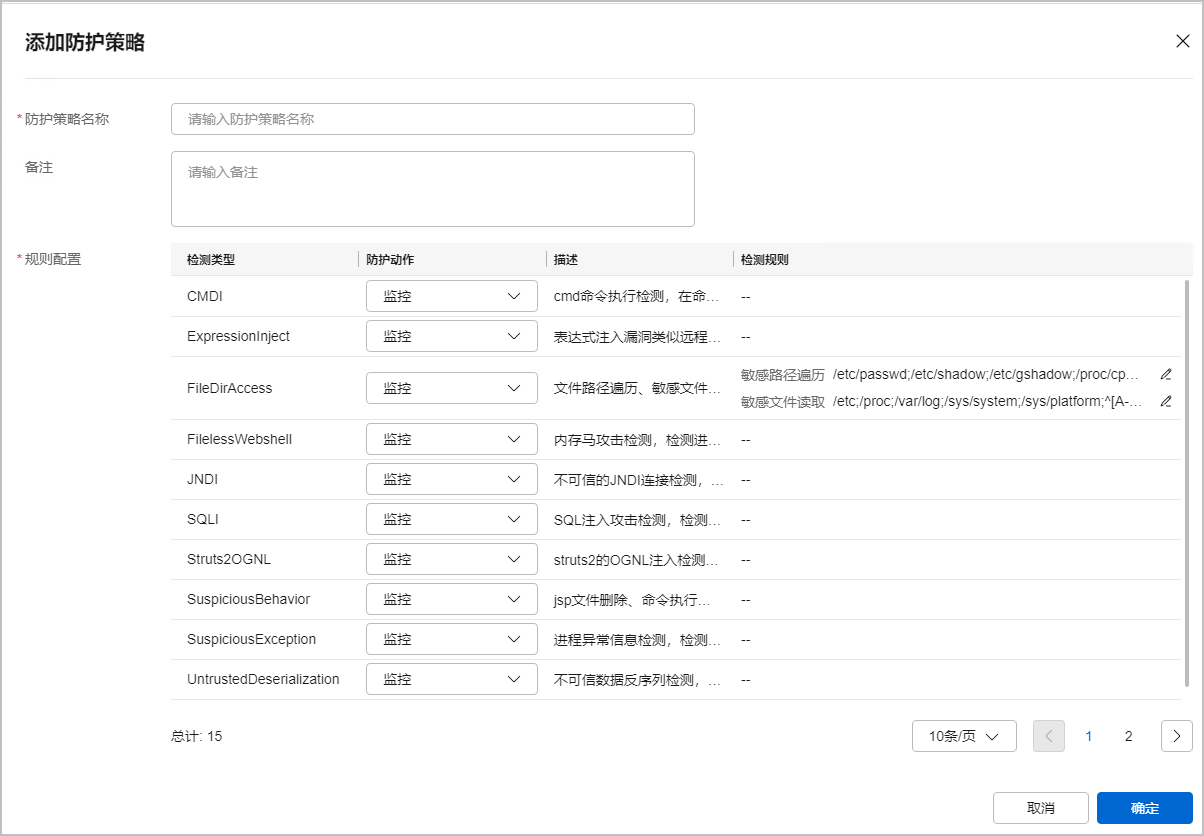Click the 进程异常信息检测 description cell
Image resolution: width=1204 pixels, height=836 pixels.
click(x=636, y=639)
